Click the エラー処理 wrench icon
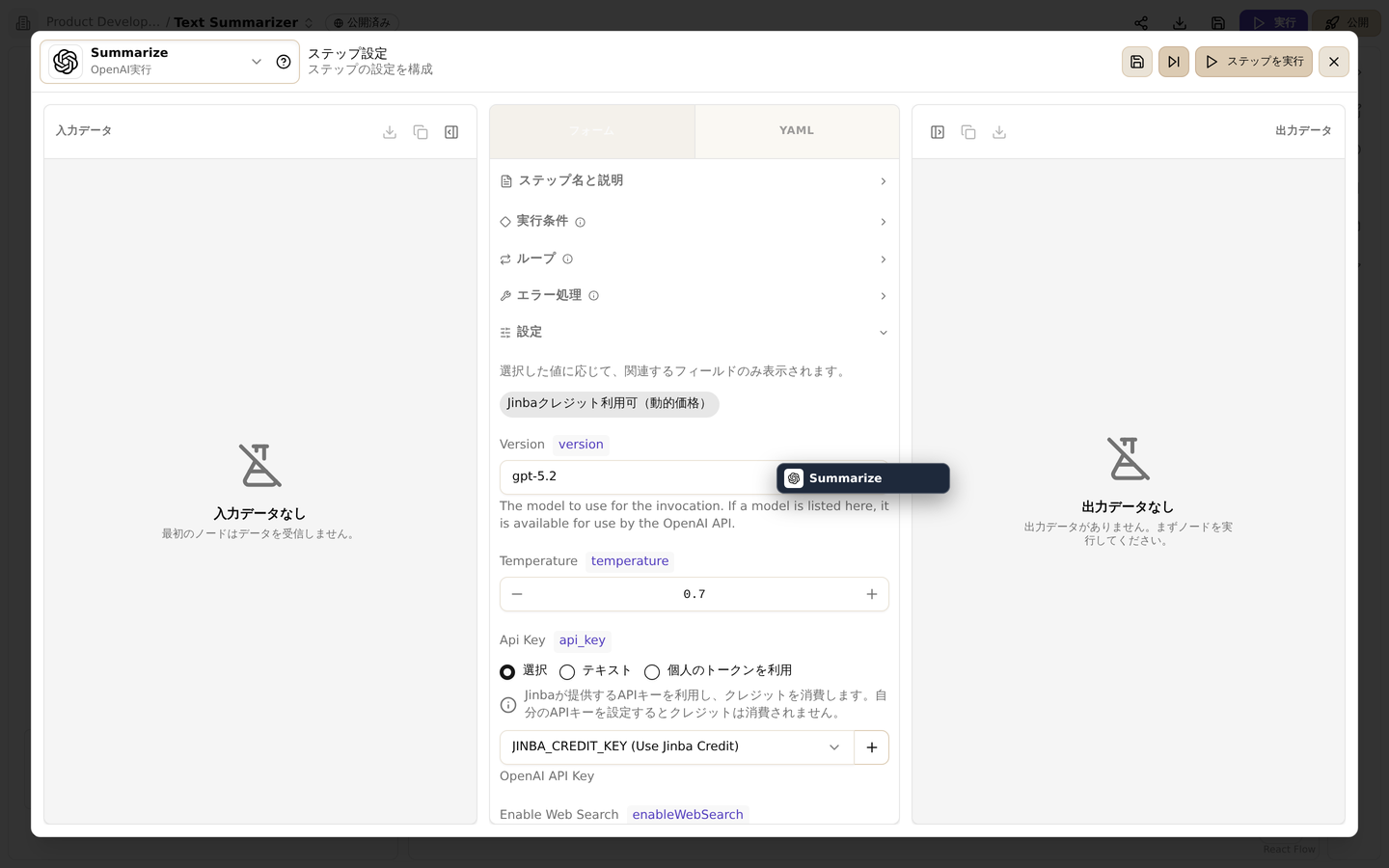 (x=505, y=296)
